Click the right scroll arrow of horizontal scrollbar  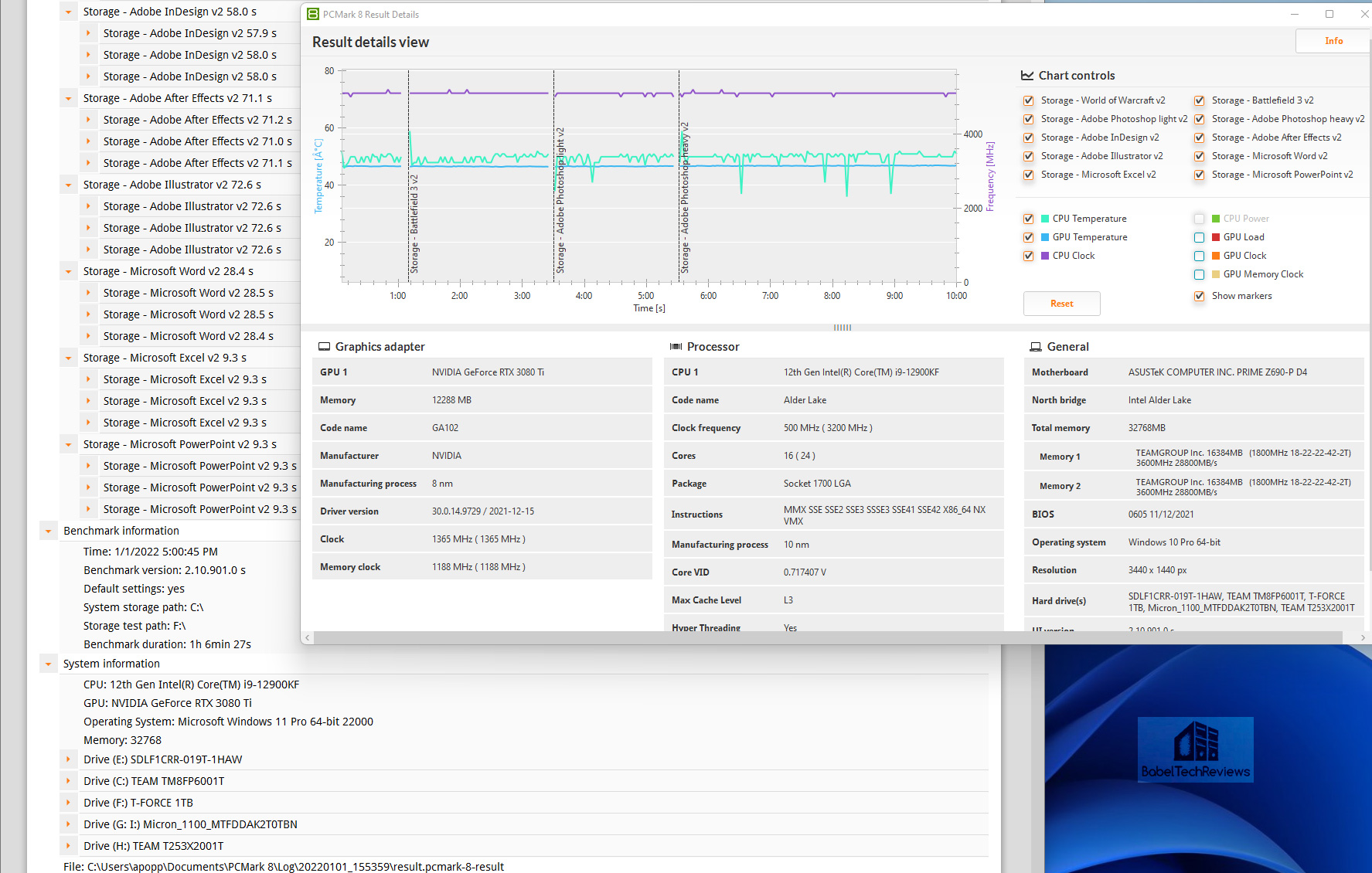point(1363,637)
